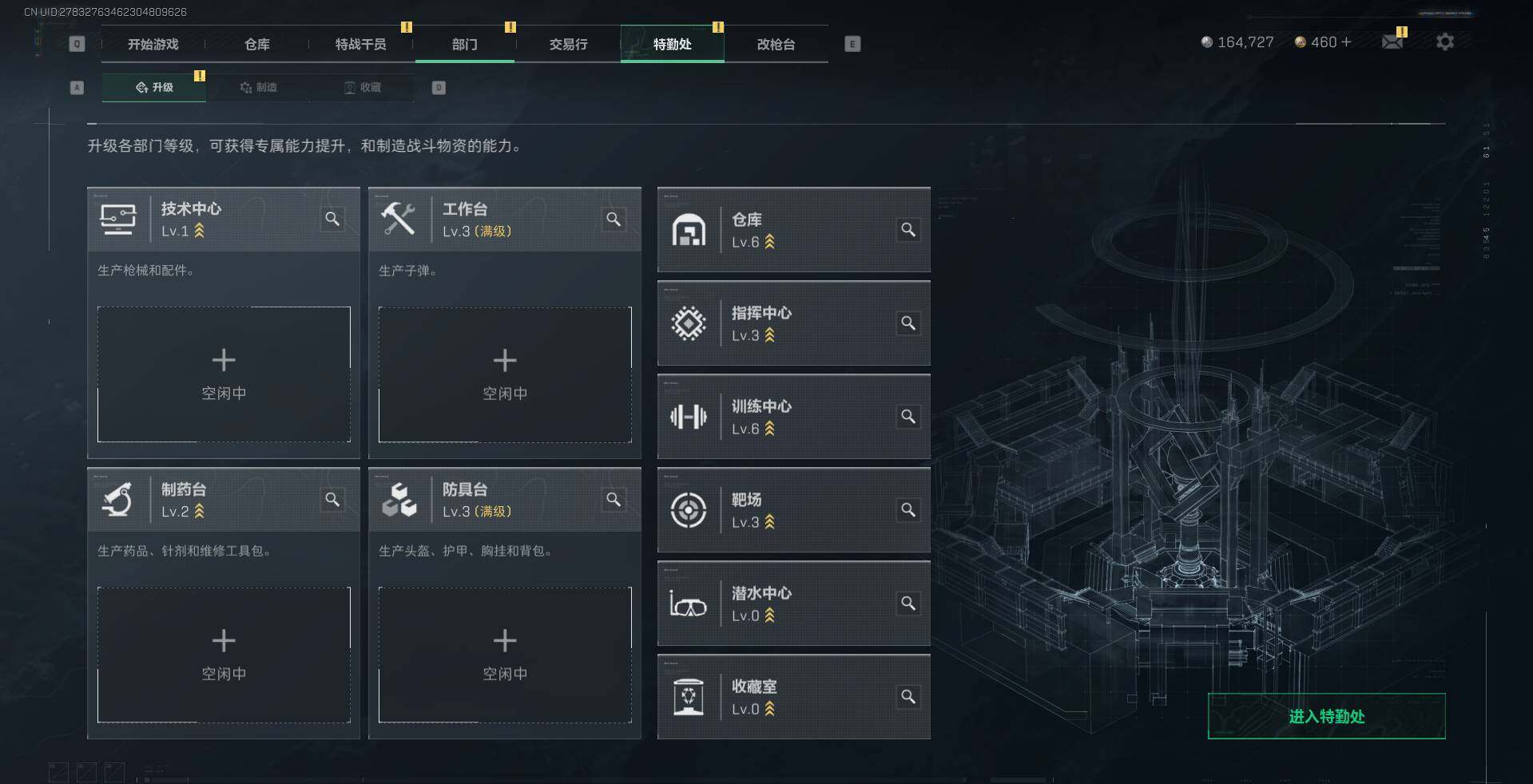Select the 制造 sub-tab
1533x784 pixels.
[258, 87]
